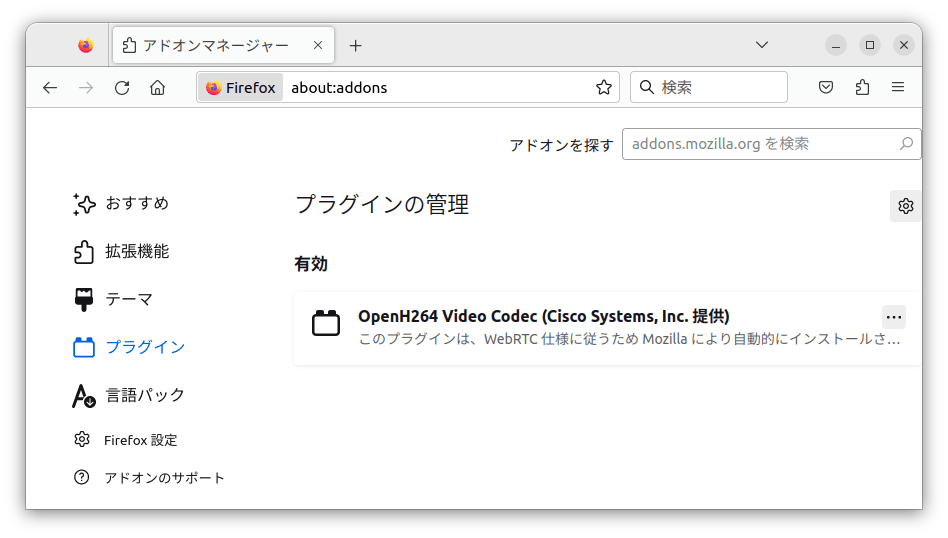Close the アドオンマネージャー tab
948x538 pixels.
(318, 45)
